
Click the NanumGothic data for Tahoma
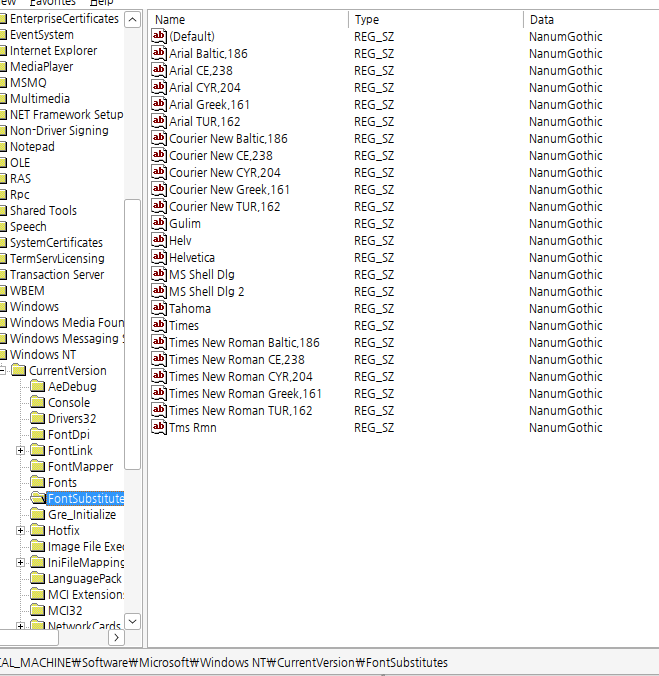(565, 309)
